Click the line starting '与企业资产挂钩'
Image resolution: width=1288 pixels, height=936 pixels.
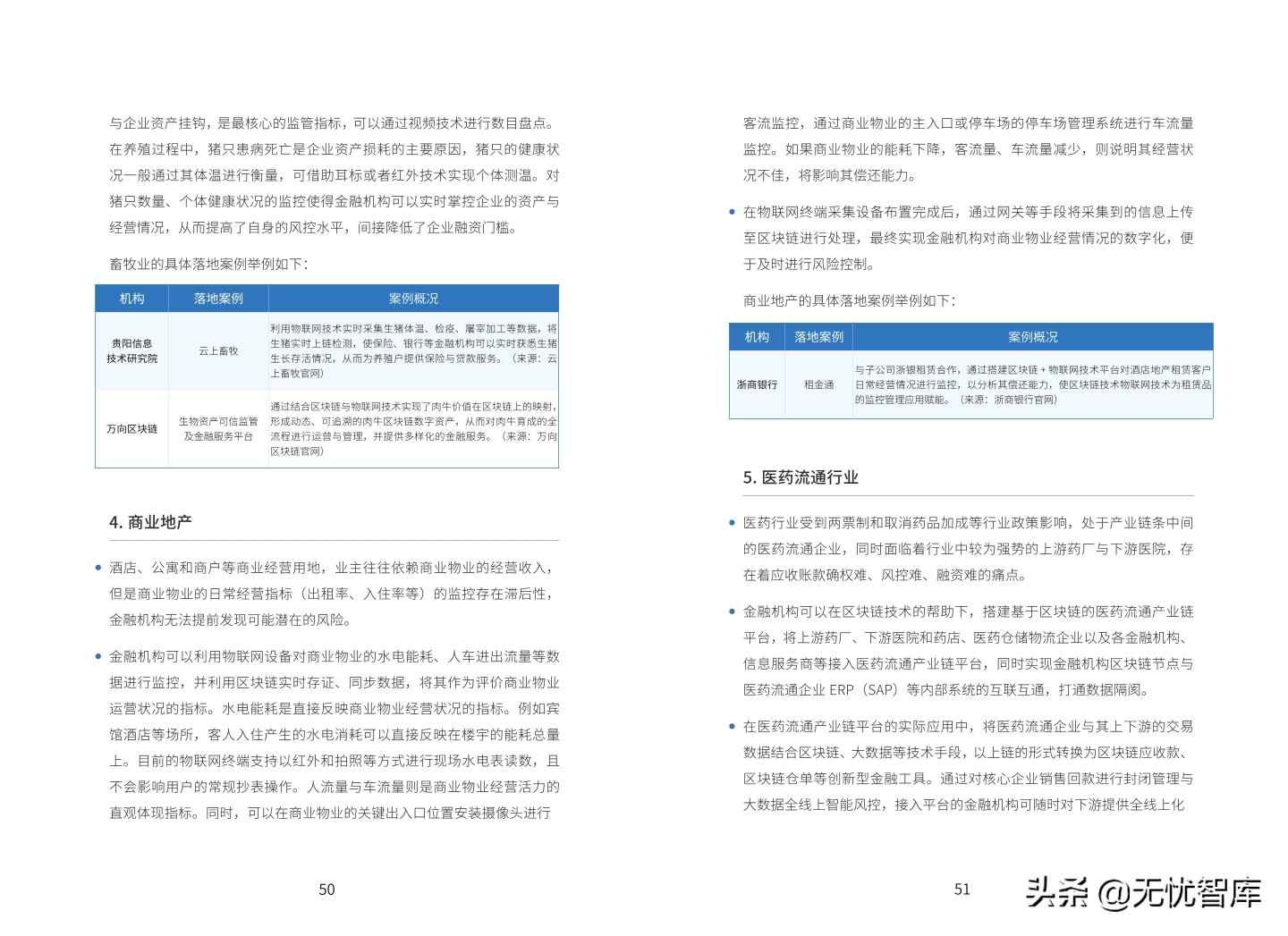click(x=333, y=123)
